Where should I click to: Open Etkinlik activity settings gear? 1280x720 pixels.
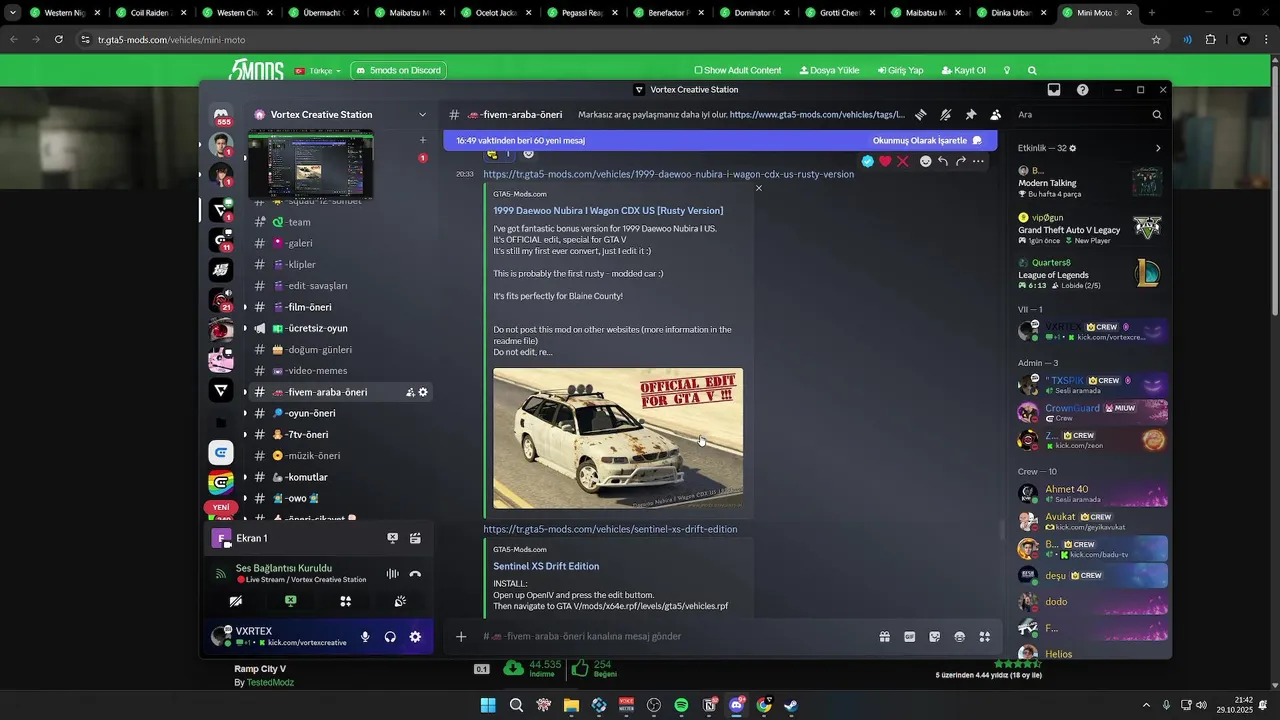[1073, 148]
